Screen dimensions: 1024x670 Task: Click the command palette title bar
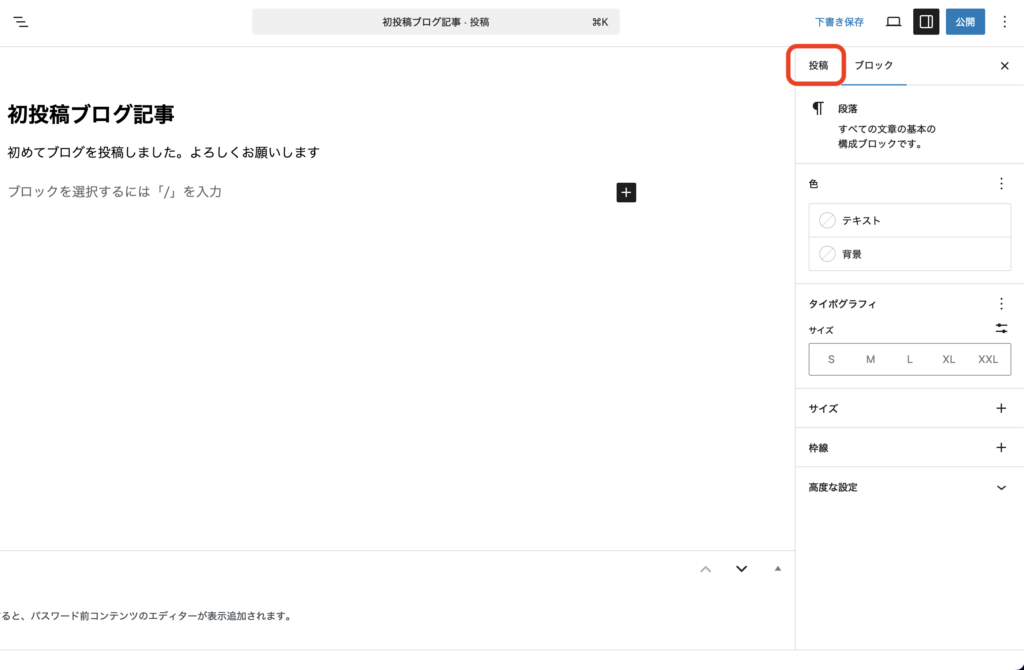(x=435, y=22)
